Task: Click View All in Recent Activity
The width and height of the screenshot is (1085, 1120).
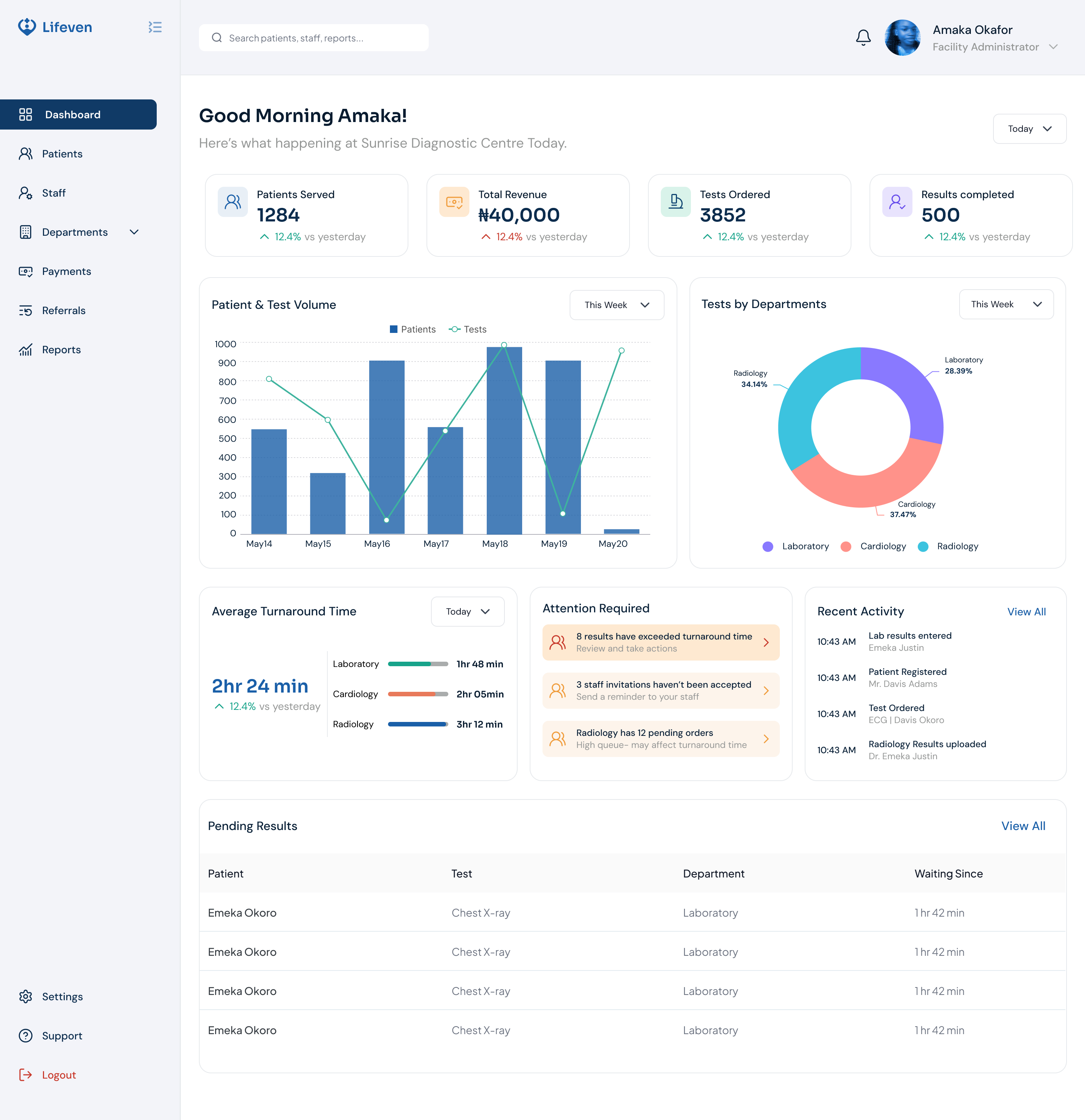Action: (x=1026, y=612)
